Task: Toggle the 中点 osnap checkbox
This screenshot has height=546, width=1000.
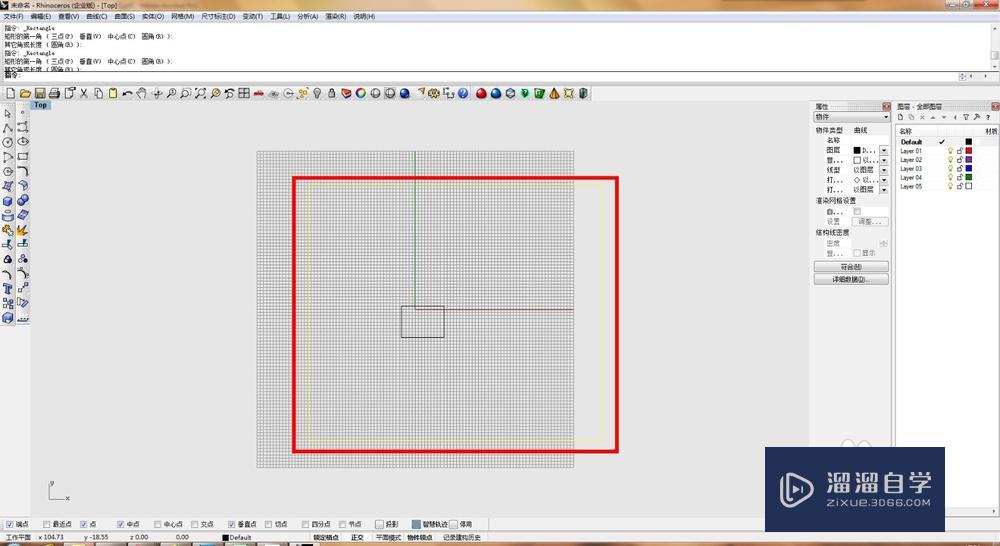Action: tap(121, 524)
